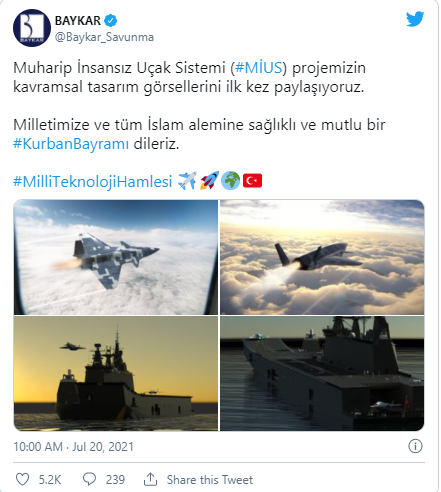Open the camouflage drone image

tap(116, 257)
